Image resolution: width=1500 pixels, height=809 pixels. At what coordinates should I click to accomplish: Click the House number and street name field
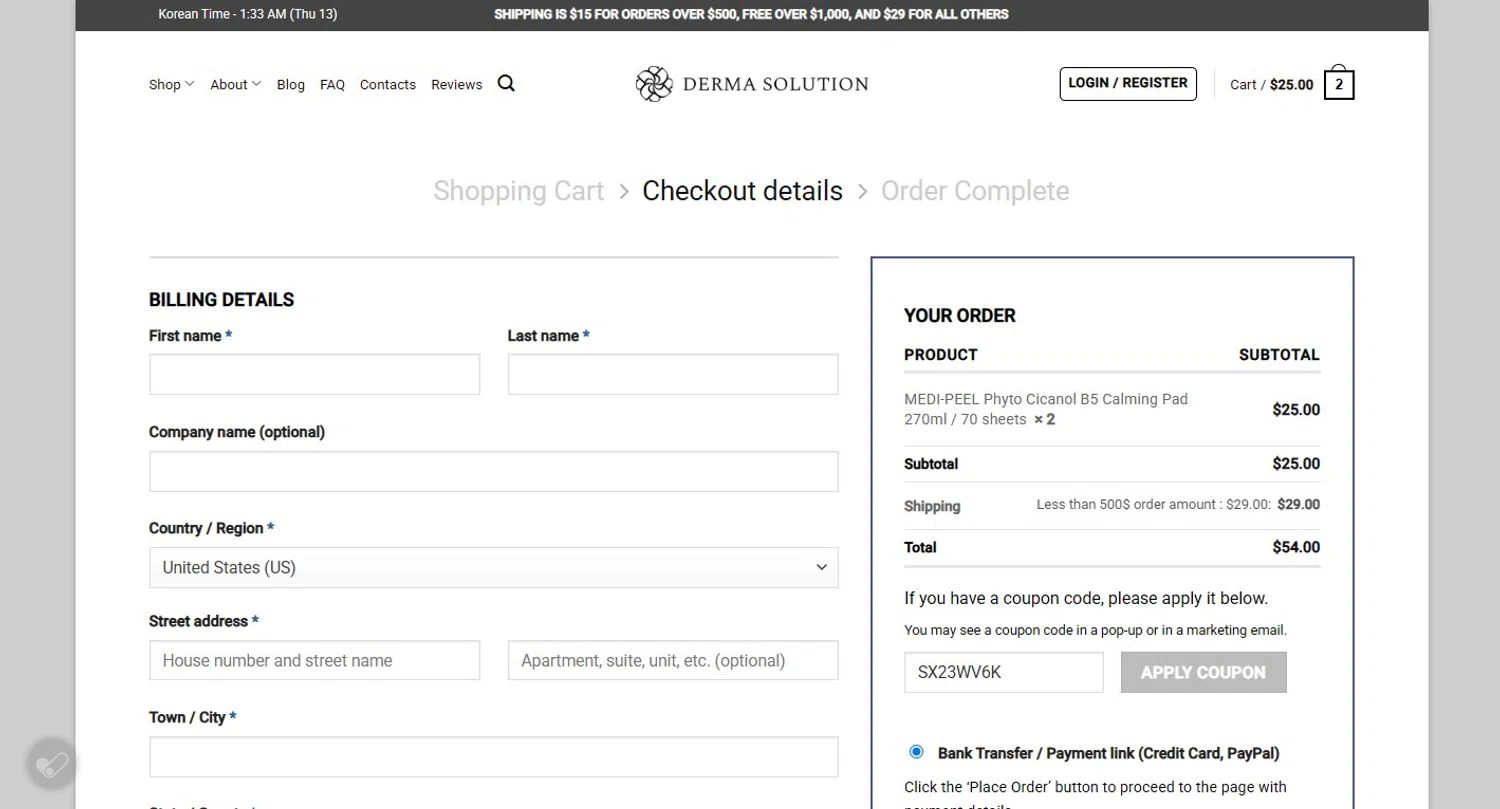coord(315,660)
